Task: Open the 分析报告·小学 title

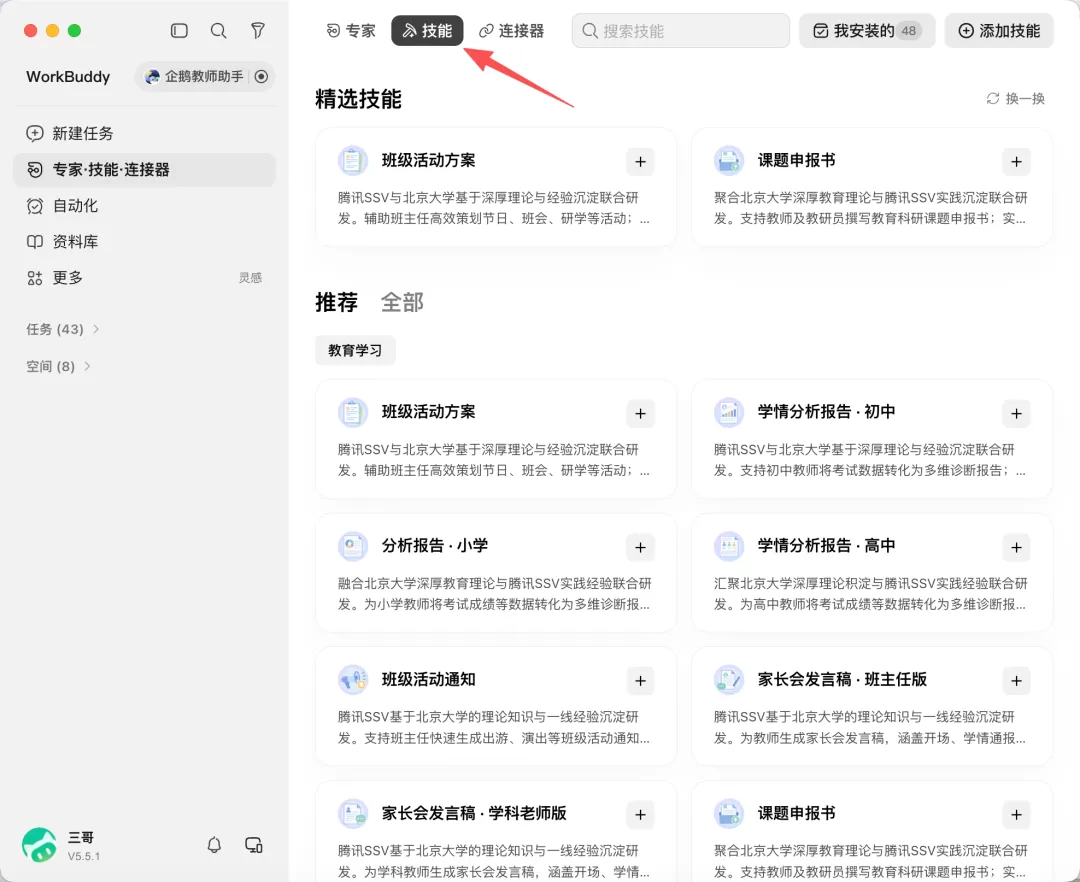Action: pyautogui.click(x=435, y=545)
